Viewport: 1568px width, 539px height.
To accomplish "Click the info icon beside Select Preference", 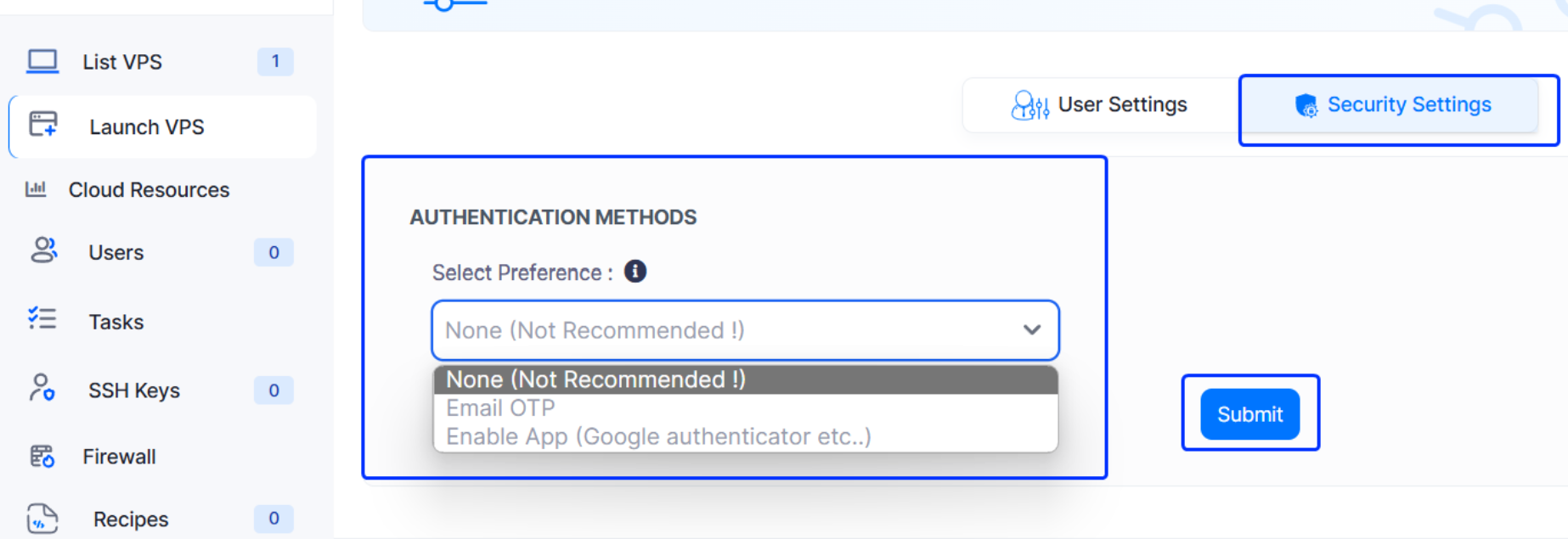I will pos(635,272).
